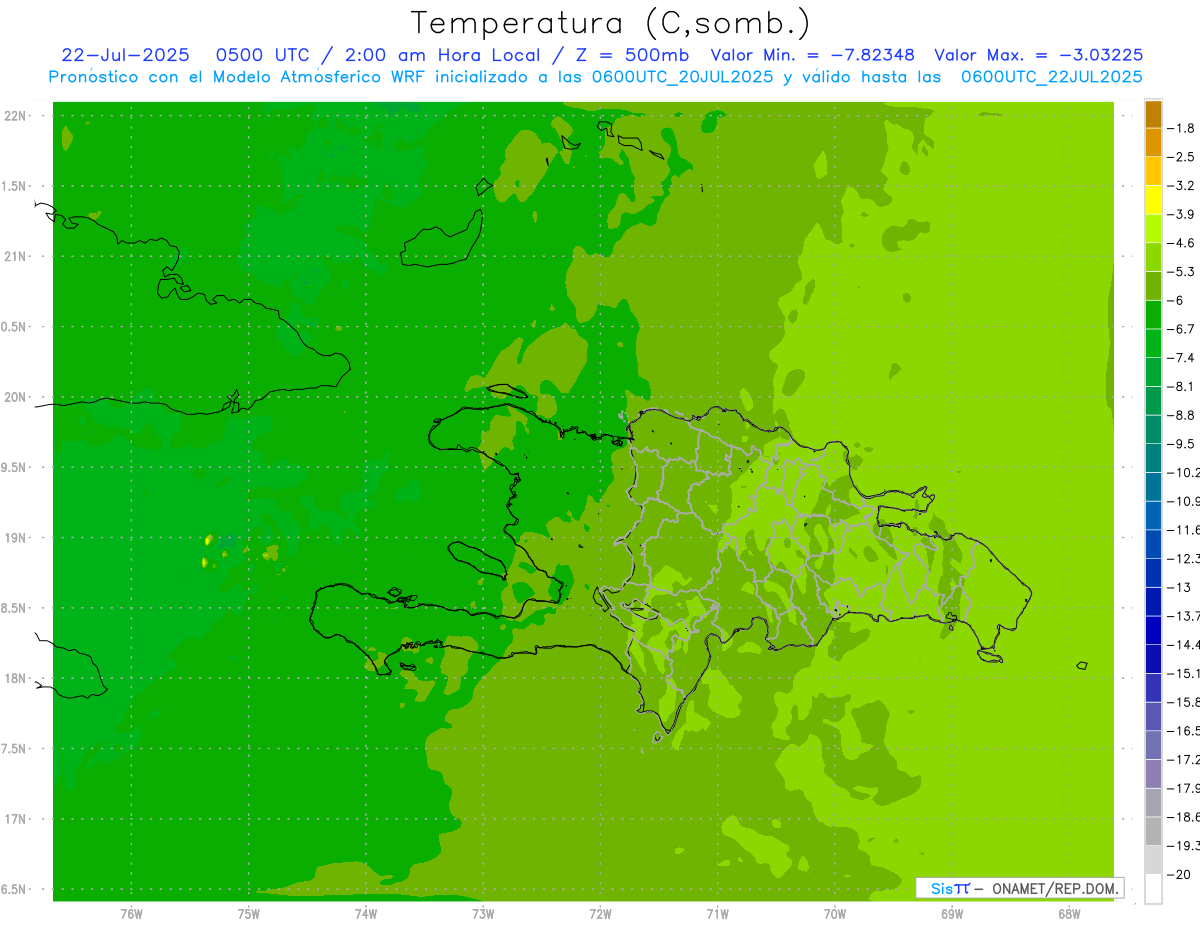Click the -7.4 colorbar value
Viewport: 1200px width, 927px height.
[1182, 358]
